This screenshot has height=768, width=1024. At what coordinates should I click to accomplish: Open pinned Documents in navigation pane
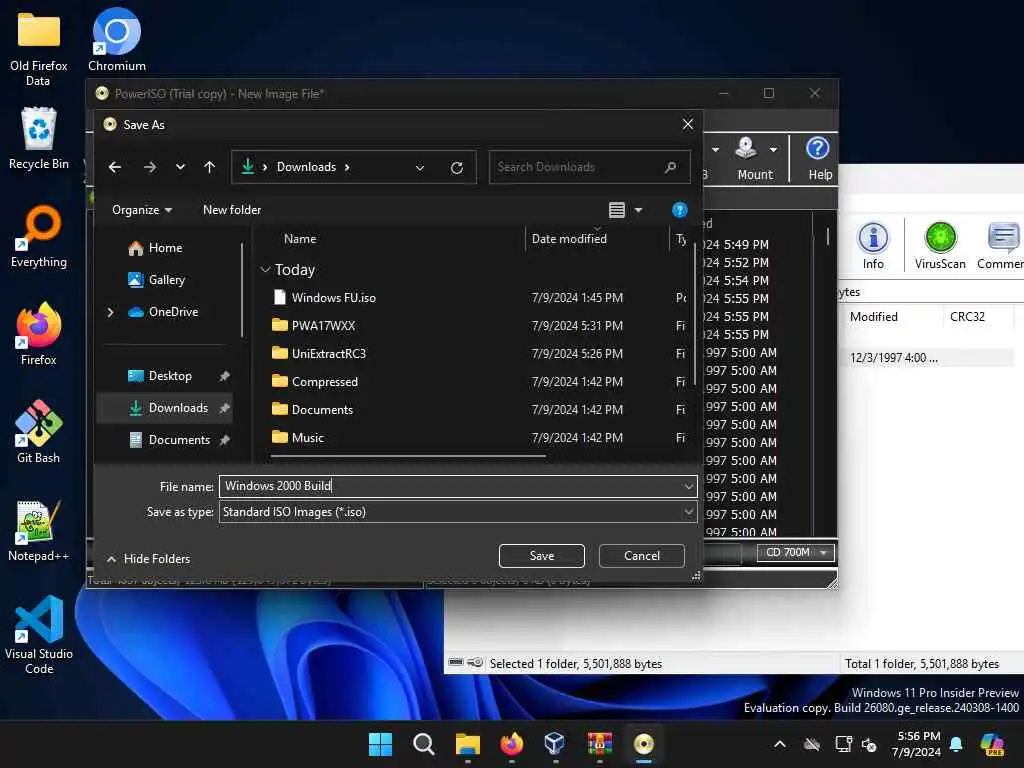179,440
